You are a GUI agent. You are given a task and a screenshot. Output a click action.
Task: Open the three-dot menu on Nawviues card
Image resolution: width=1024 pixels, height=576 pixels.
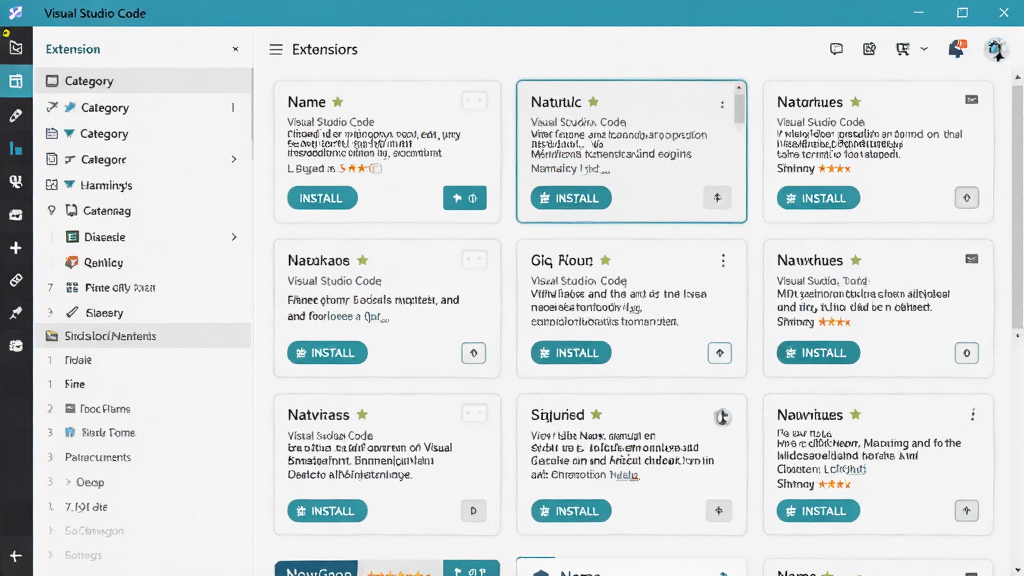(973, 415)
